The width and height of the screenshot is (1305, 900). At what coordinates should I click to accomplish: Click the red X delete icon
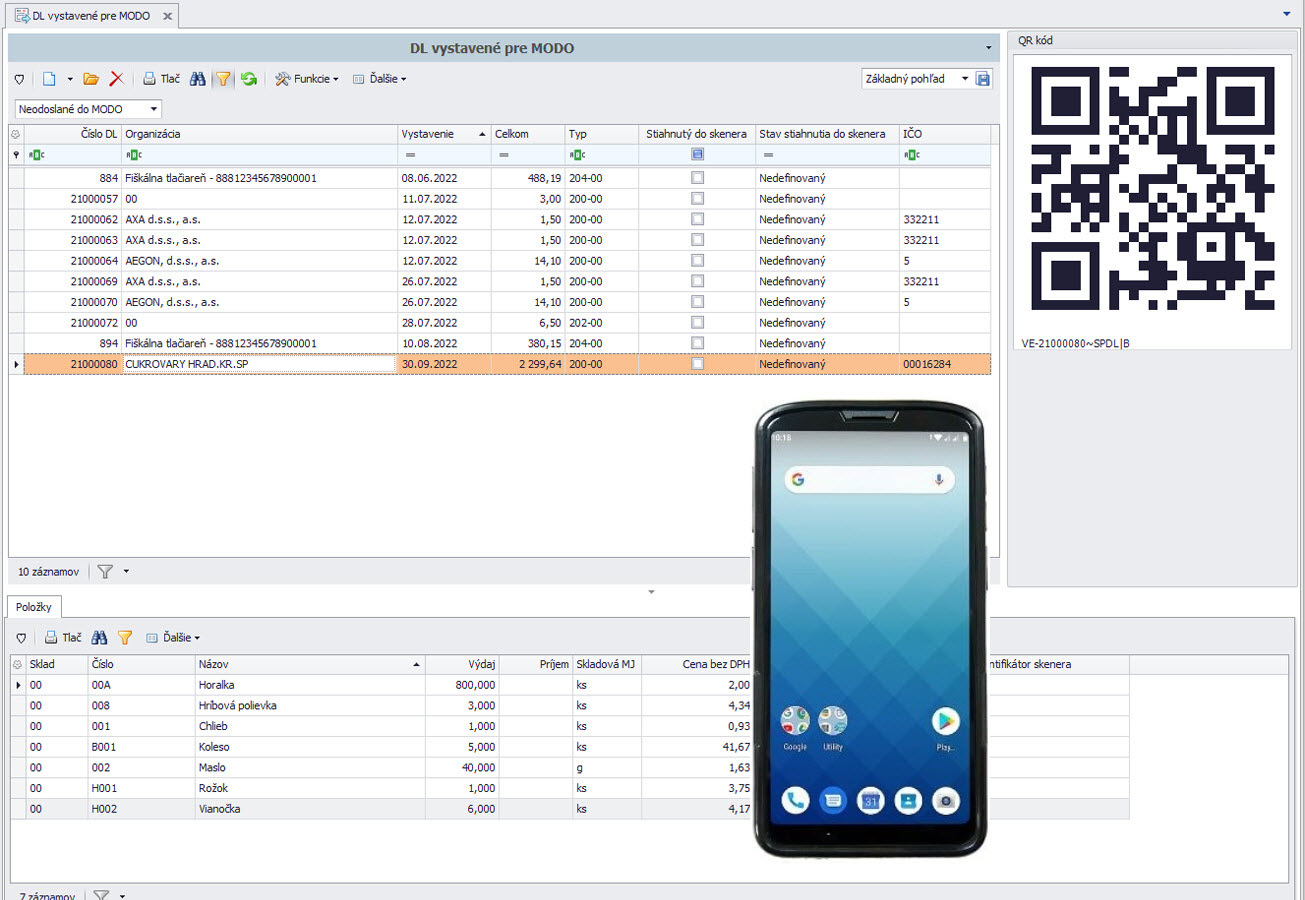(116, 79)
